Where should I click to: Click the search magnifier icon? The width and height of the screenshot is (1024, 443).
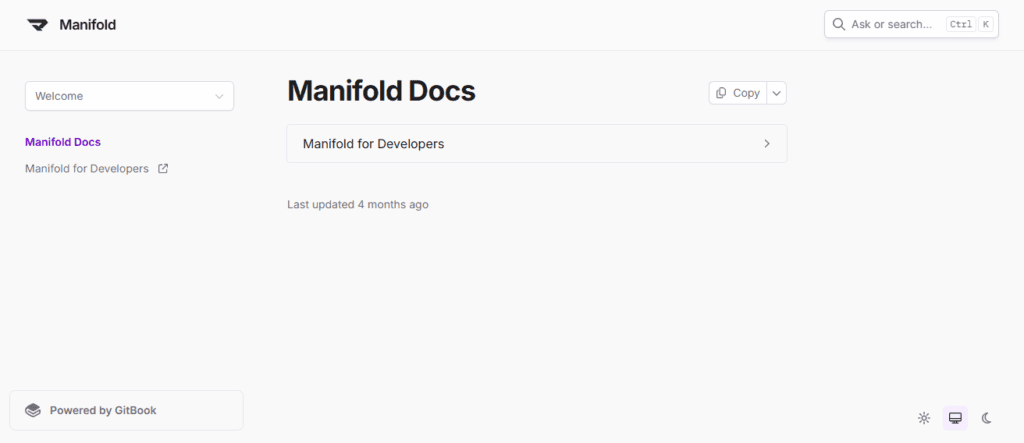(x=838, y=24)
